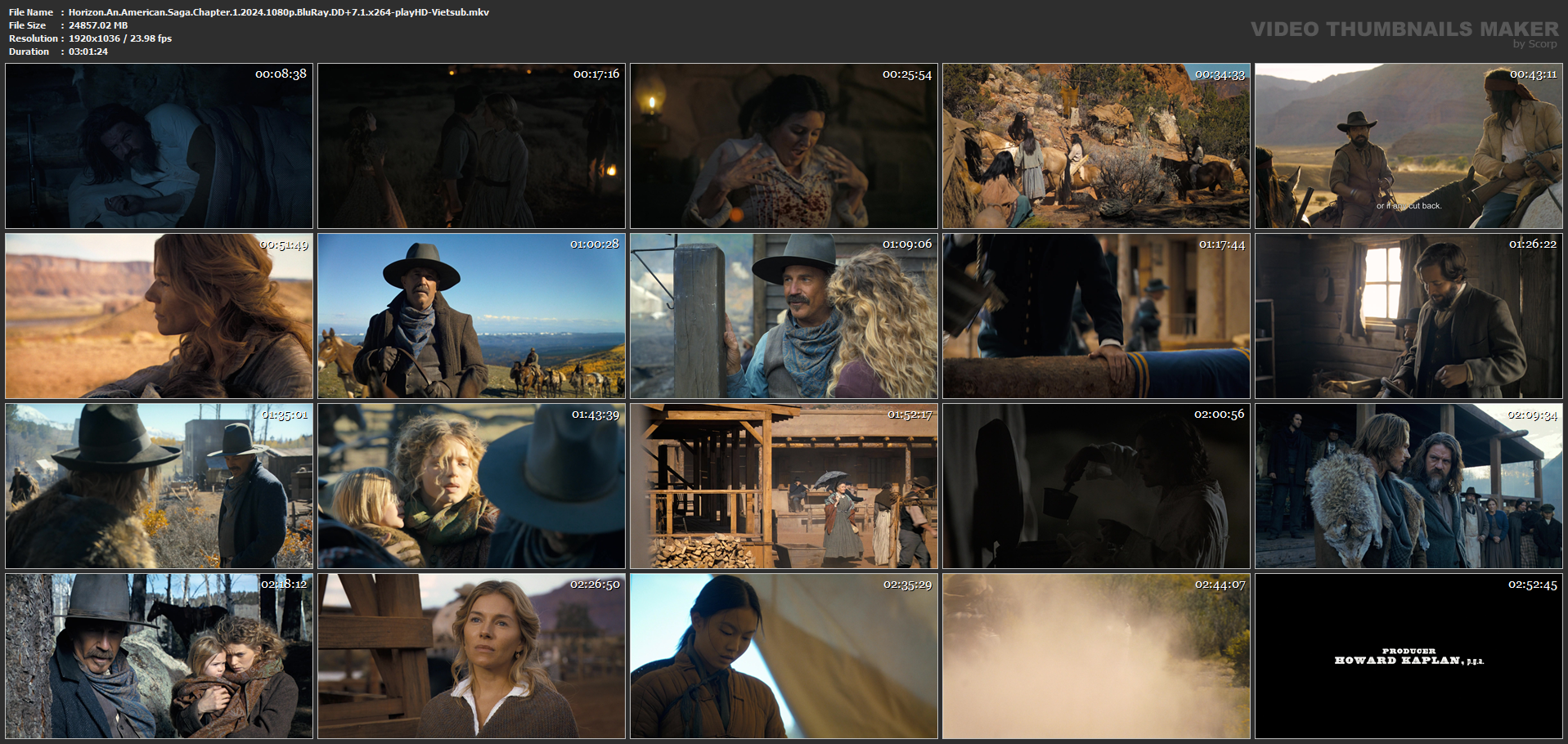Select the thumbnail stamped 01:52:17
Image resolution: width=1568 pixels, height=744 pixels.
click(784, 486)
